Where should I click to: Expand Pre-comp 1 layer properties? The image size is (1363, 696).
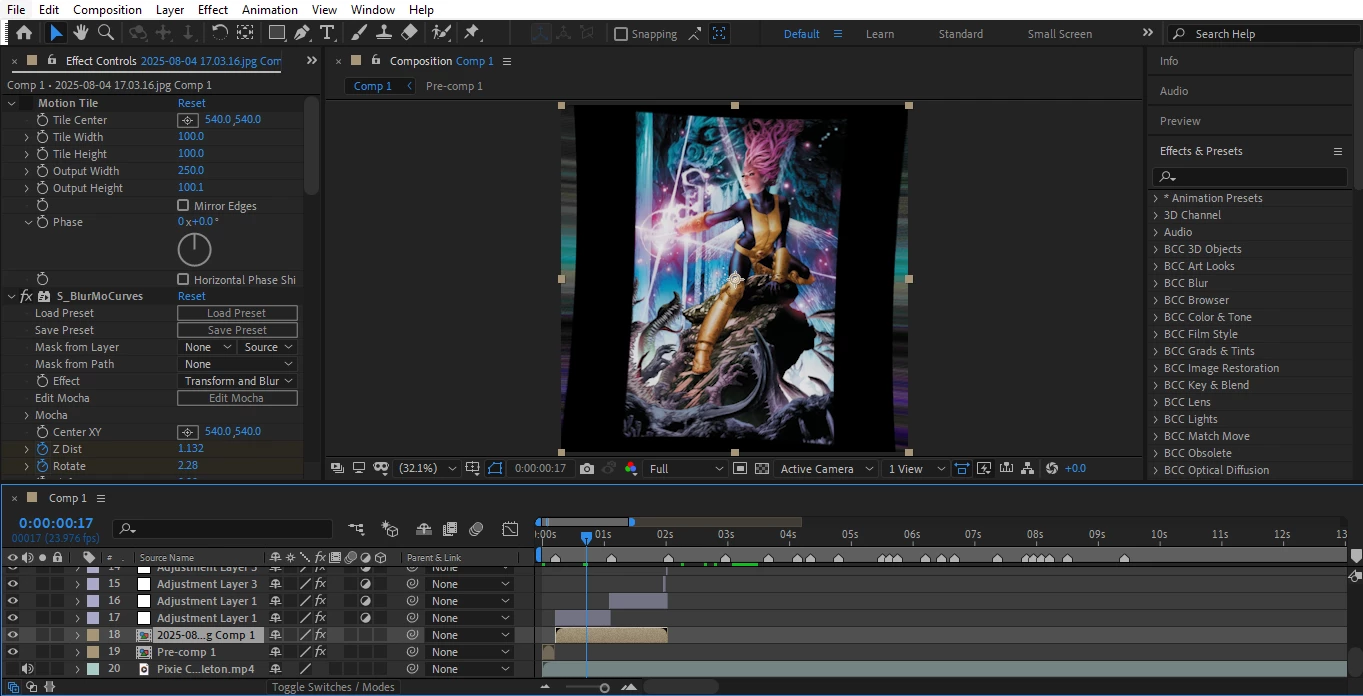(x=77, y=652)
